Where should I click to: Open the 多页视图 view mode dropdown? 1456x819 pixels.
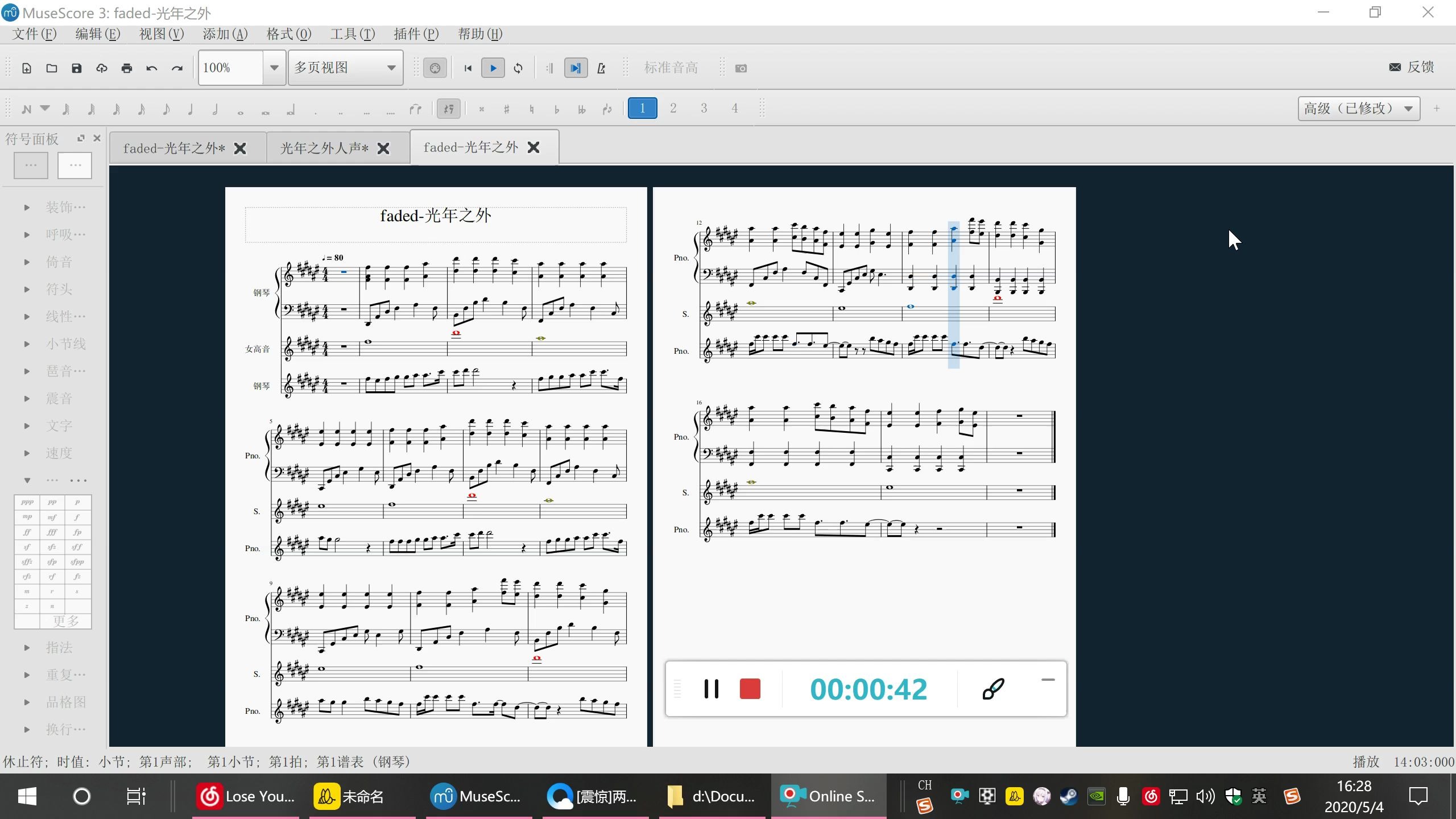pos(345,68)
